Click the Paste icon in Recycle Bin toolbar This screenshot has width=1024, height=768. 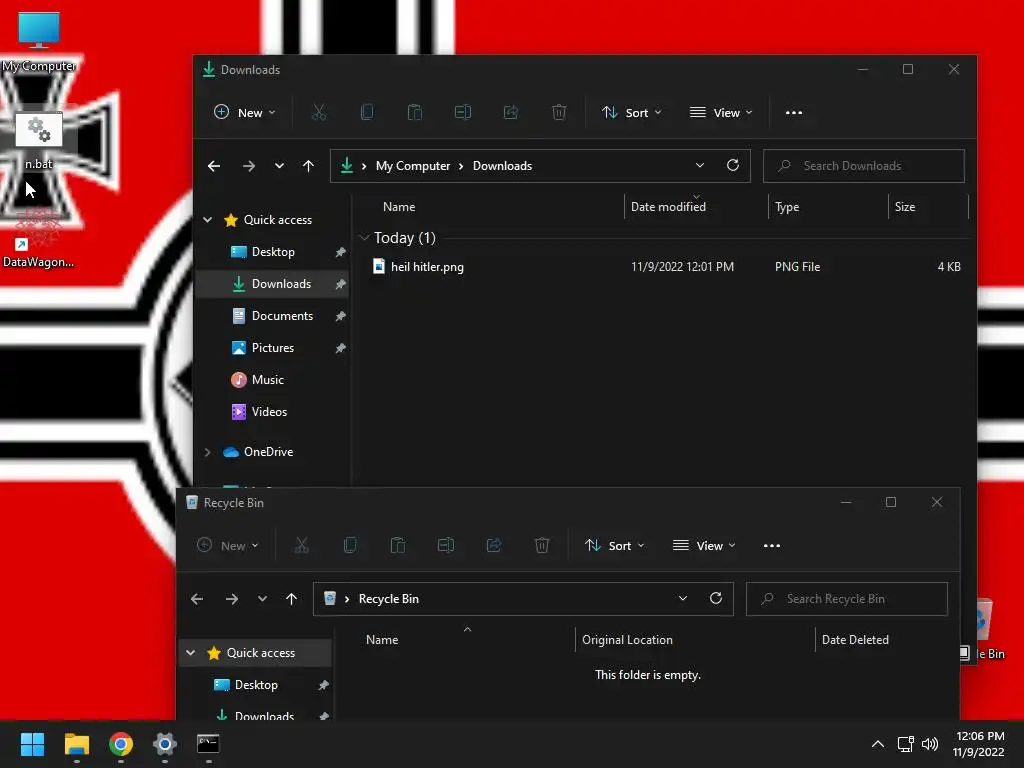coord(398,545)
